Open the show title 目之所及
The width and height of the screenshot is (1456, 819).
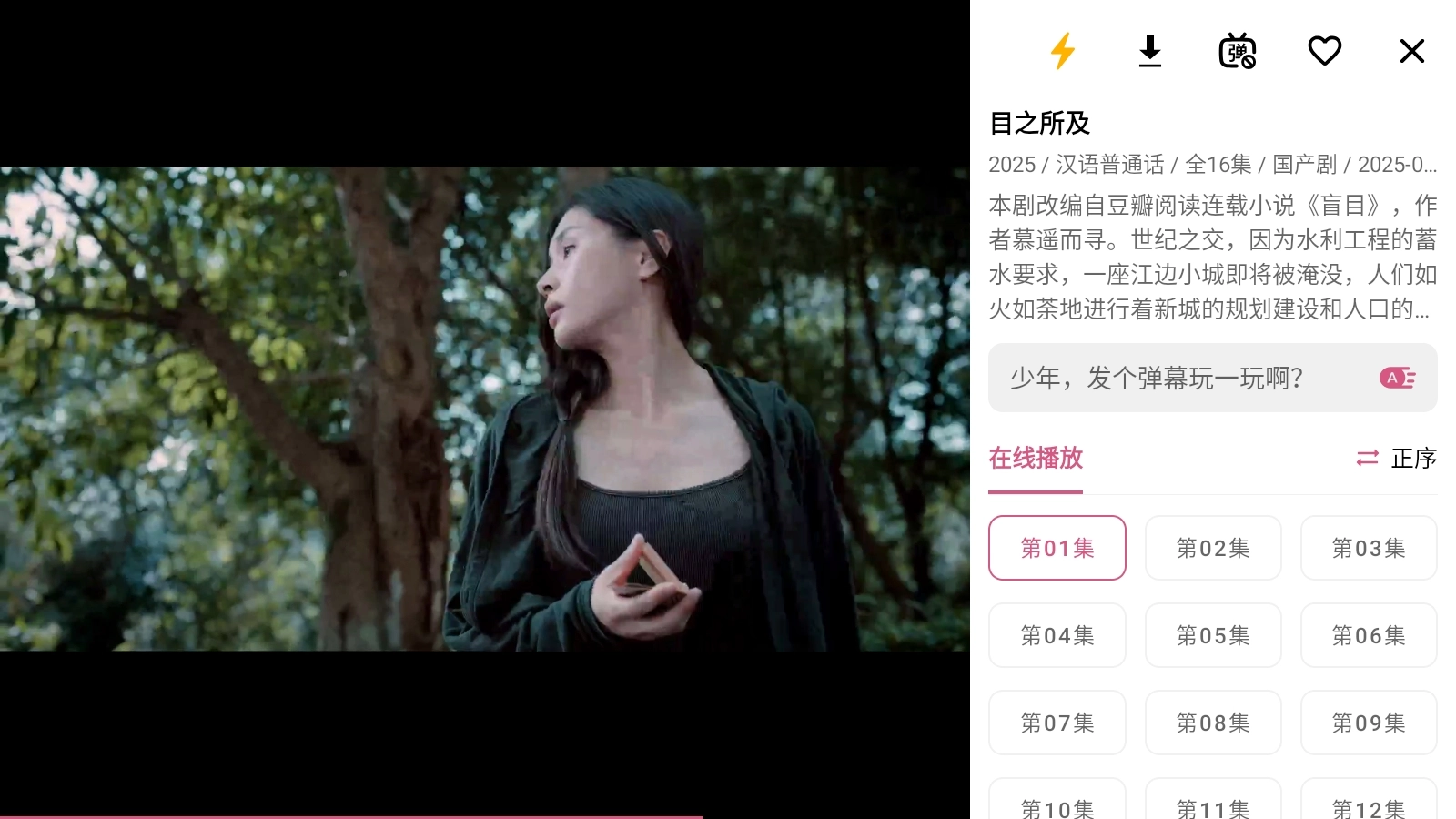click(x=1039, y=123)
